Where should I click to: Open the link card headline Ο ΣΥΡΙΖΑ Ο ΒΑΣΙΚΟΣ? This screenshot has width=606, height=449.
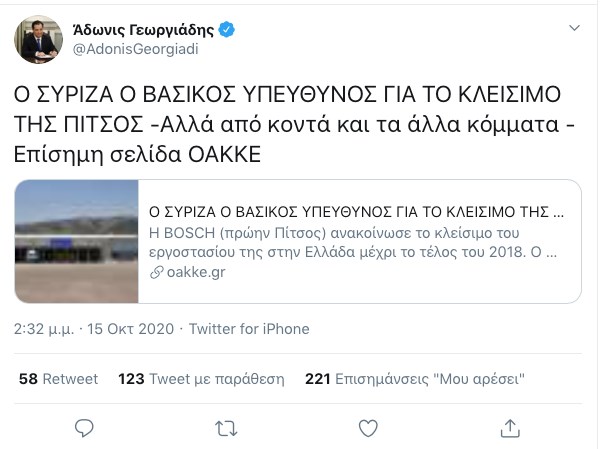click(x=356, y=212)
